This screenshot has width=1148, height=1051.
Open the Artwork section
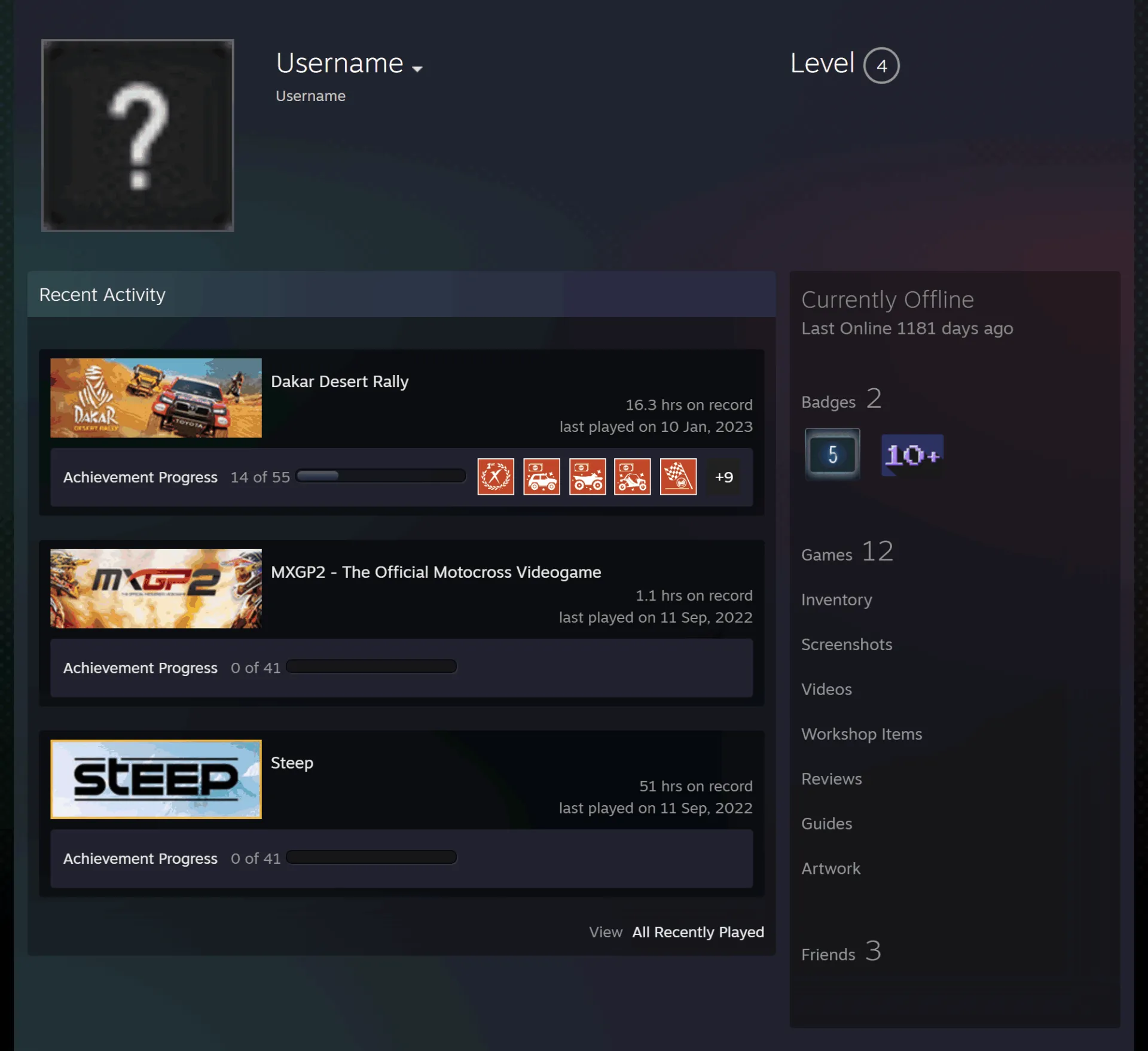[831, 869]
